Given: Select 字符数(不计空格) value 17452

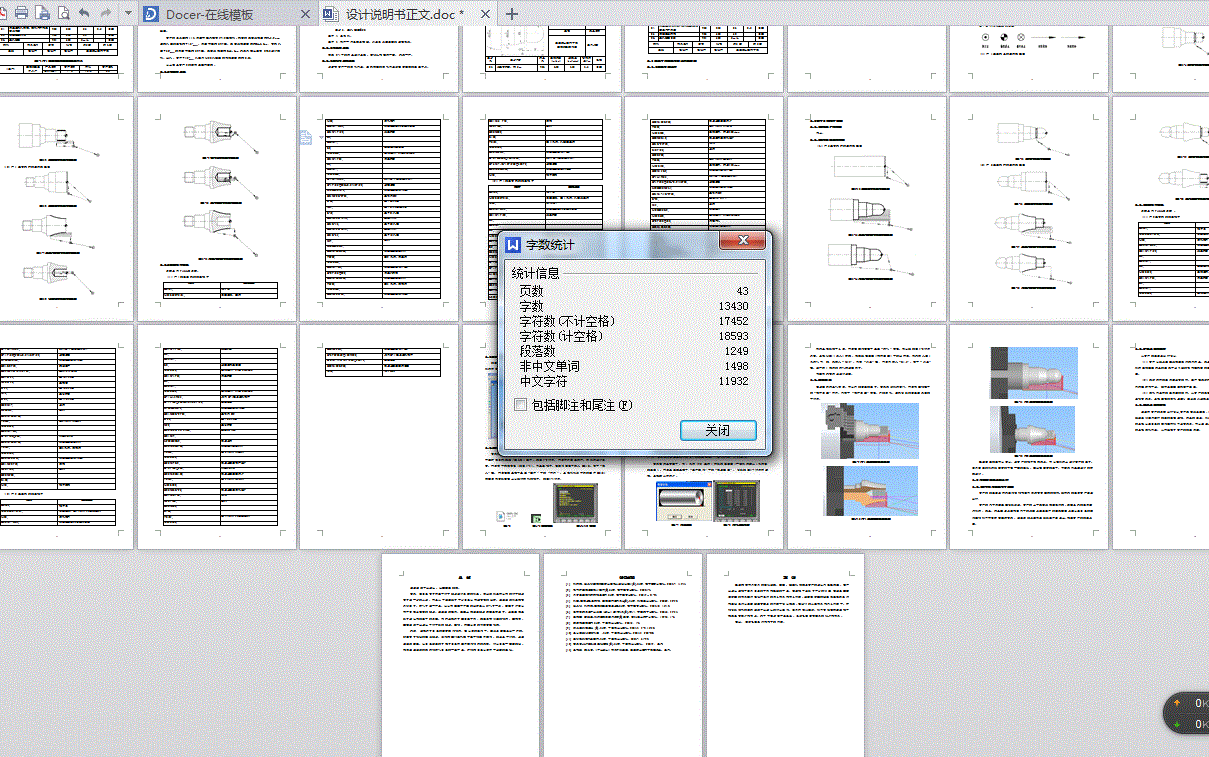Looking at the screenshot, I should (x=732, y=321).
